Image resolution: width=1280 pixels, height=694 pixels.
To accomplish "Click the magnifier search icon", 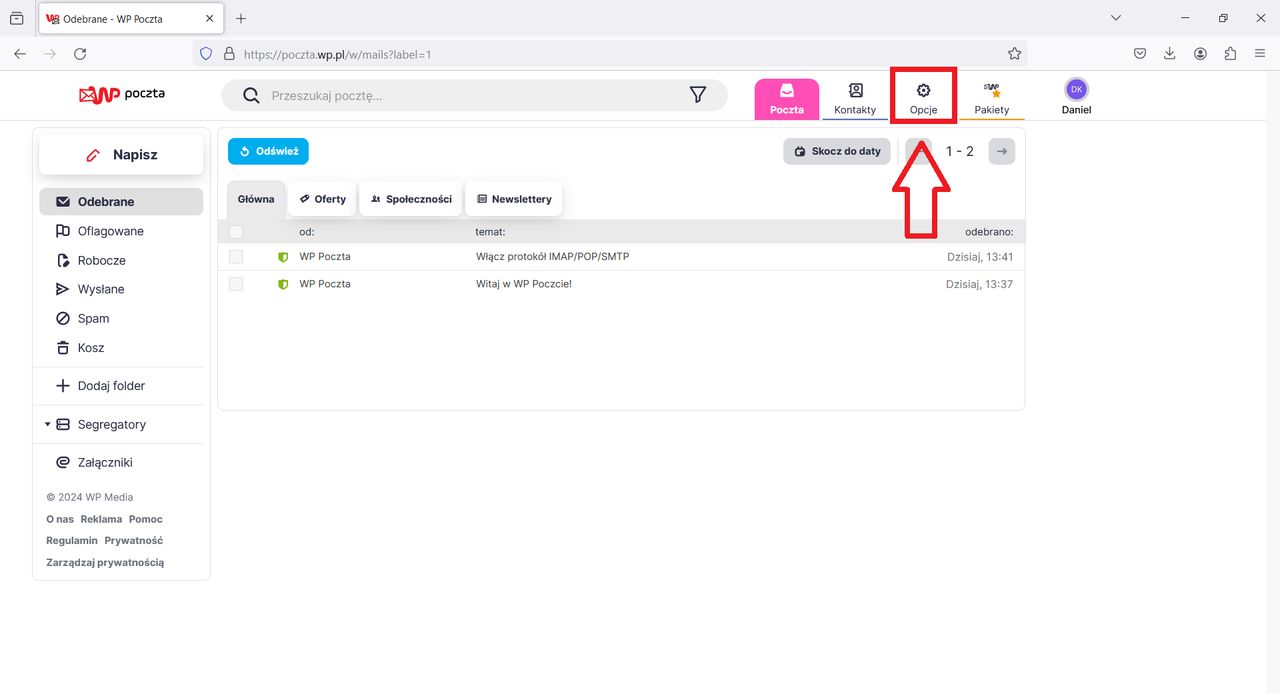I will pos(251,96).
